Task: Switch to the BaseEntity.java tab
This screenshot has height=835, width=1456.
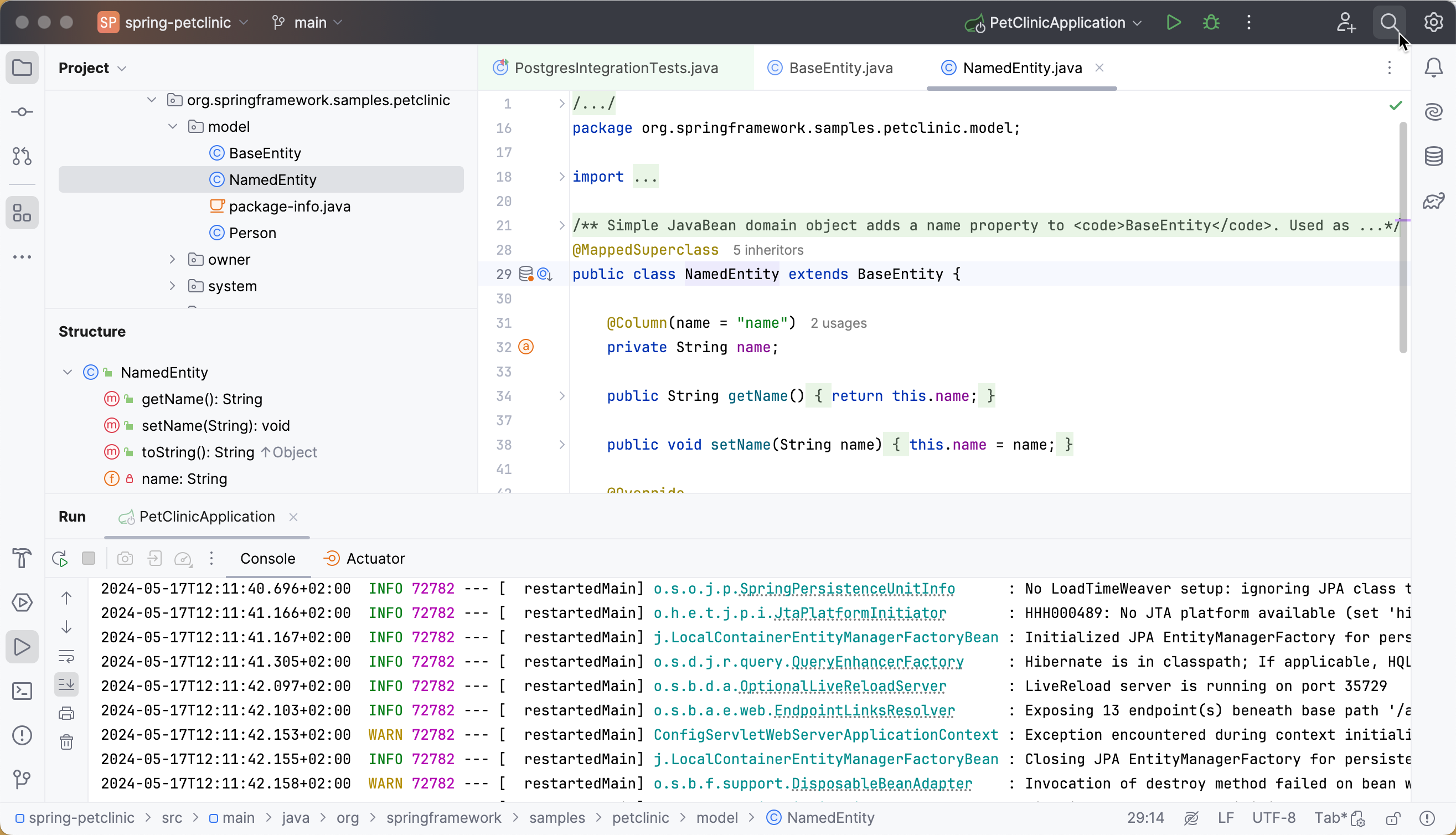Action: 841,68
